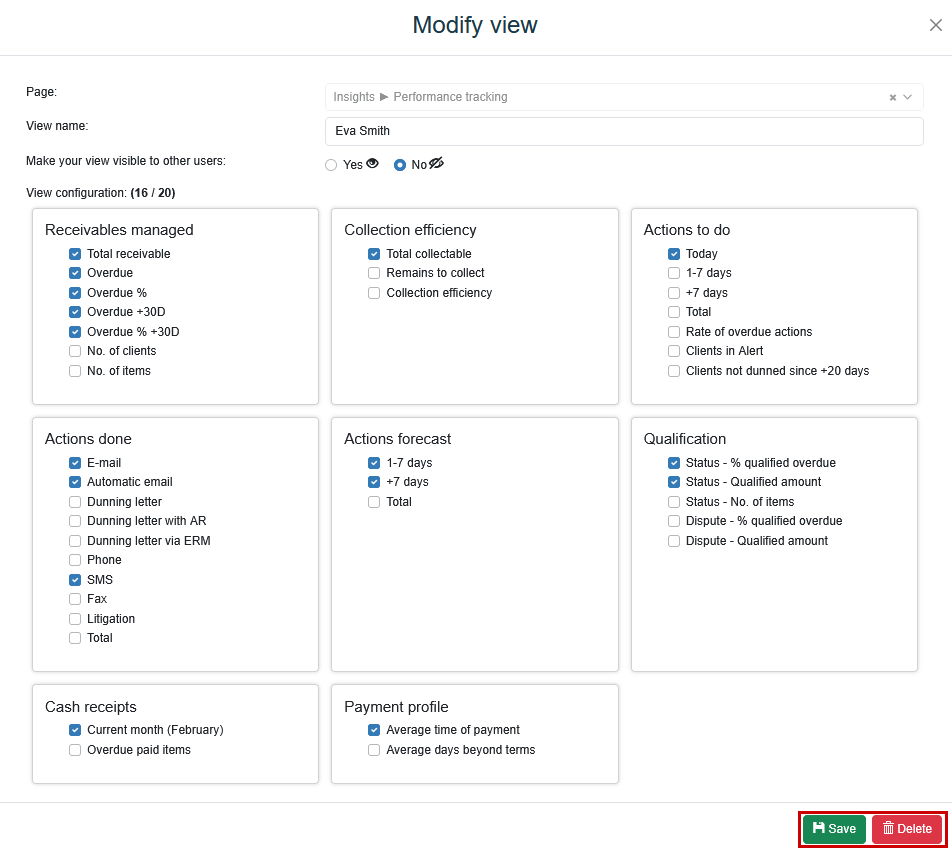Click the eye icon next to Yes
Viewport: 952px width, 854px height.
click(373, 164)
